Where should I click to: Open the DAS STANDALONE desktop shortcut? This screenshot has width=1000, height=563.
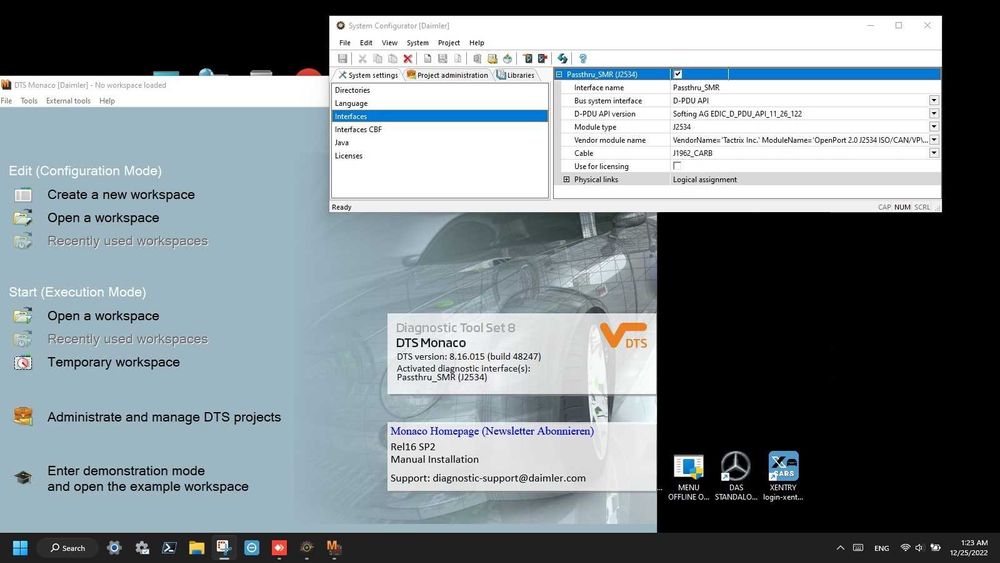735,476
